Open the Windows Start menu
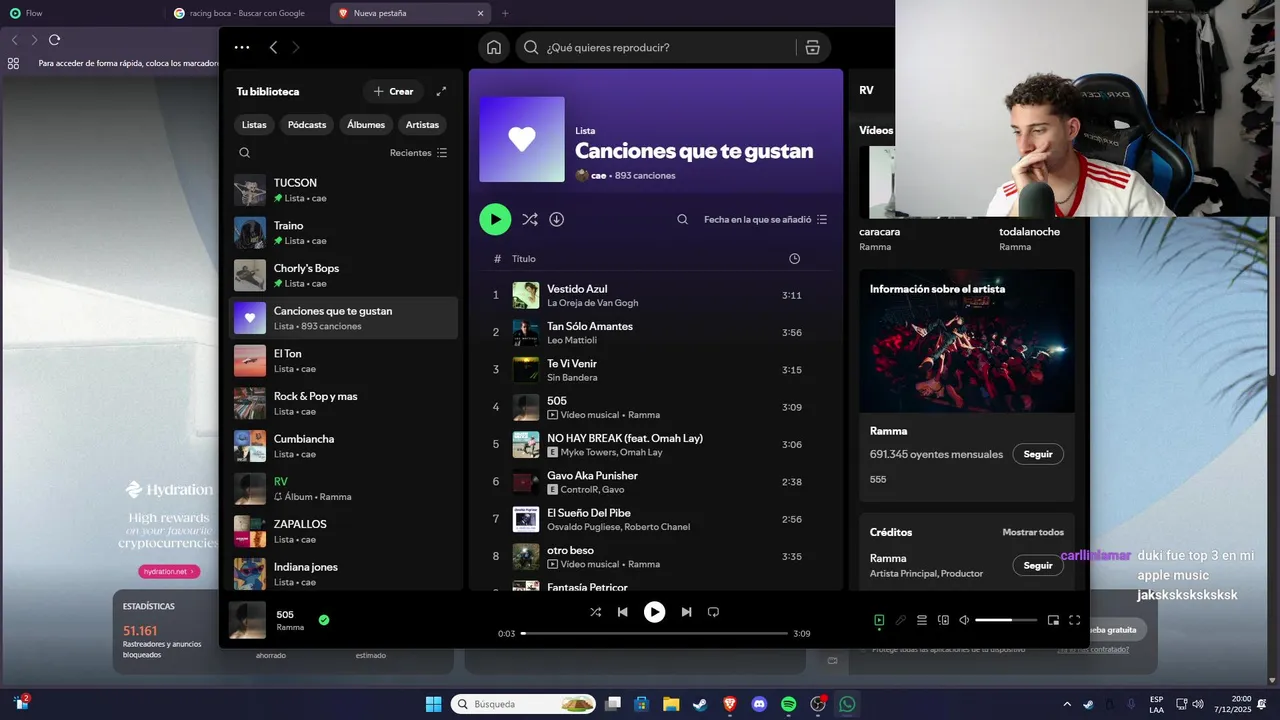This screenshot has width=1280, height=720. (433, 704)
